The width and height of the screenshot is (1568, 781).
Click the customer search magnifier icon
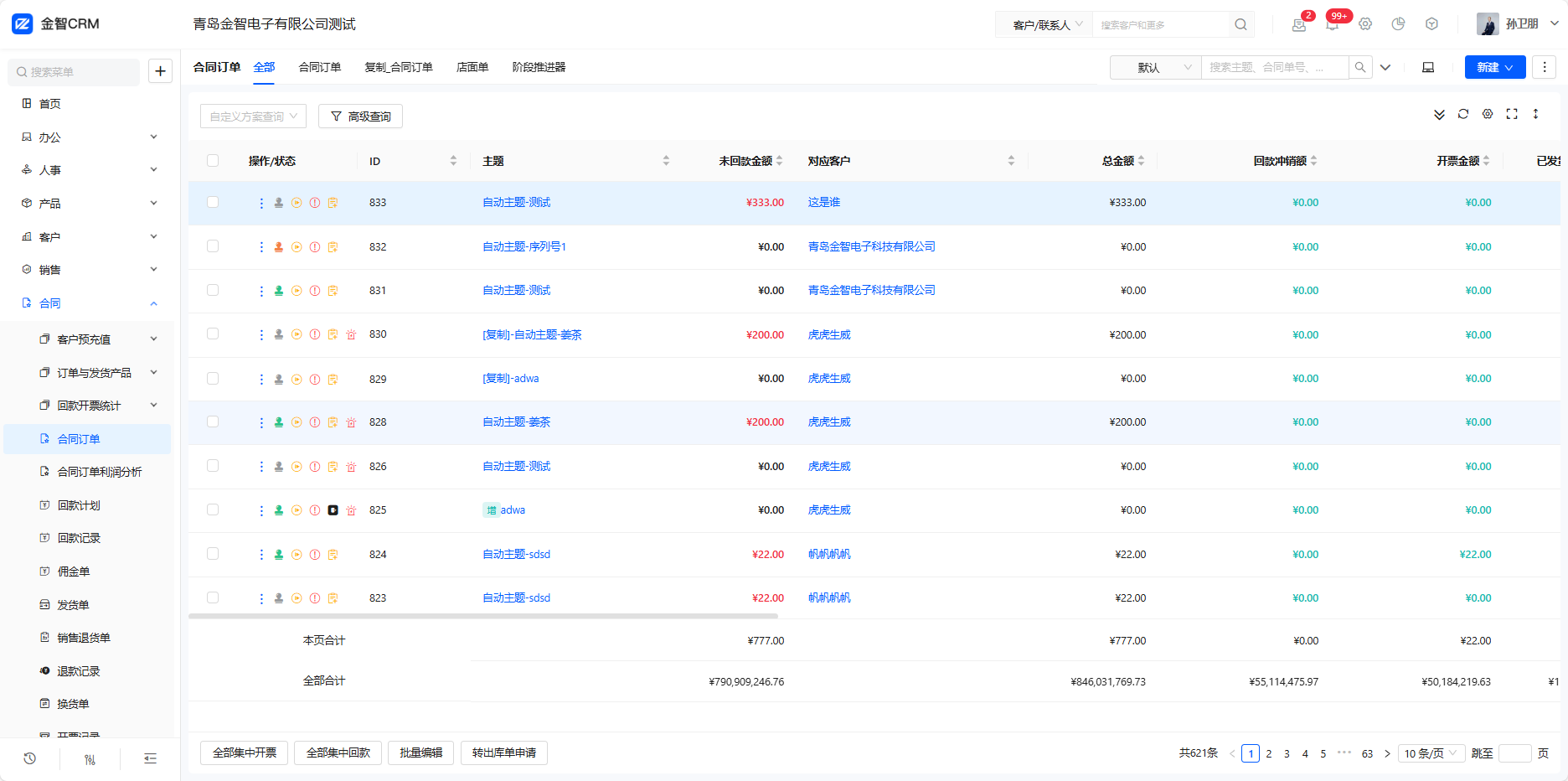point(1240,24)
